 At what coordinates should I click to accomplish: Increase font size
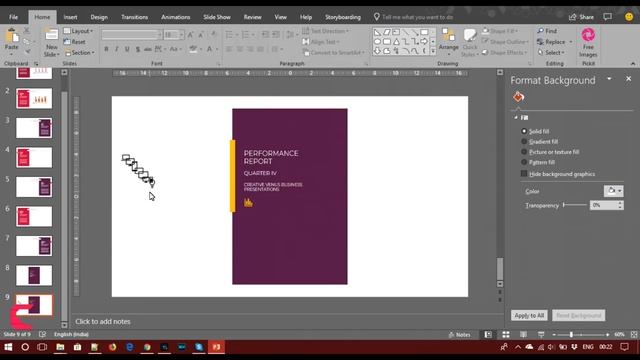[190, 35]
